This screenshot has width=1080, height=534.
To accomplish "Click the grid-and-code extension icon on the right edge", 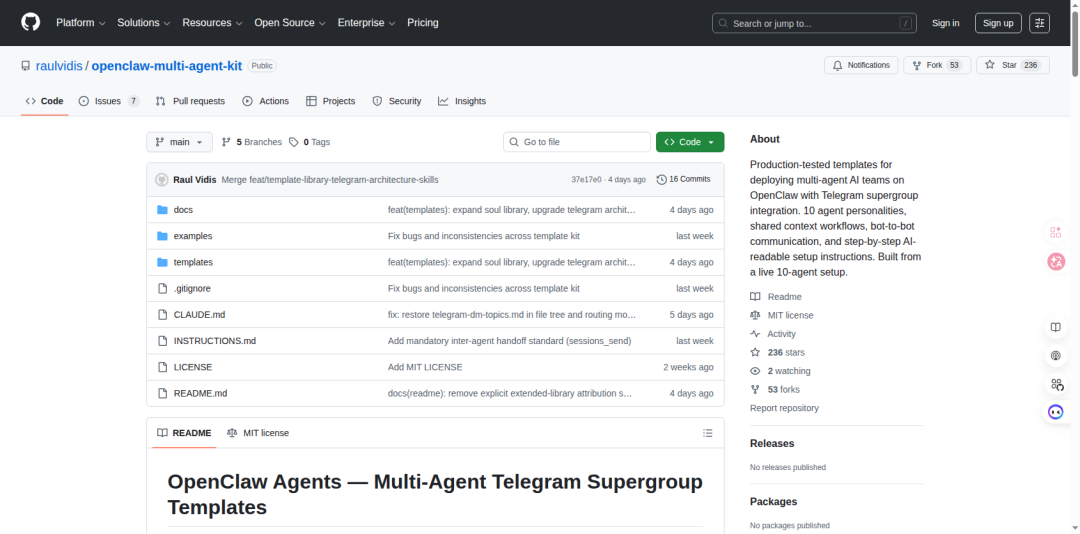I will click(1055, 384).
